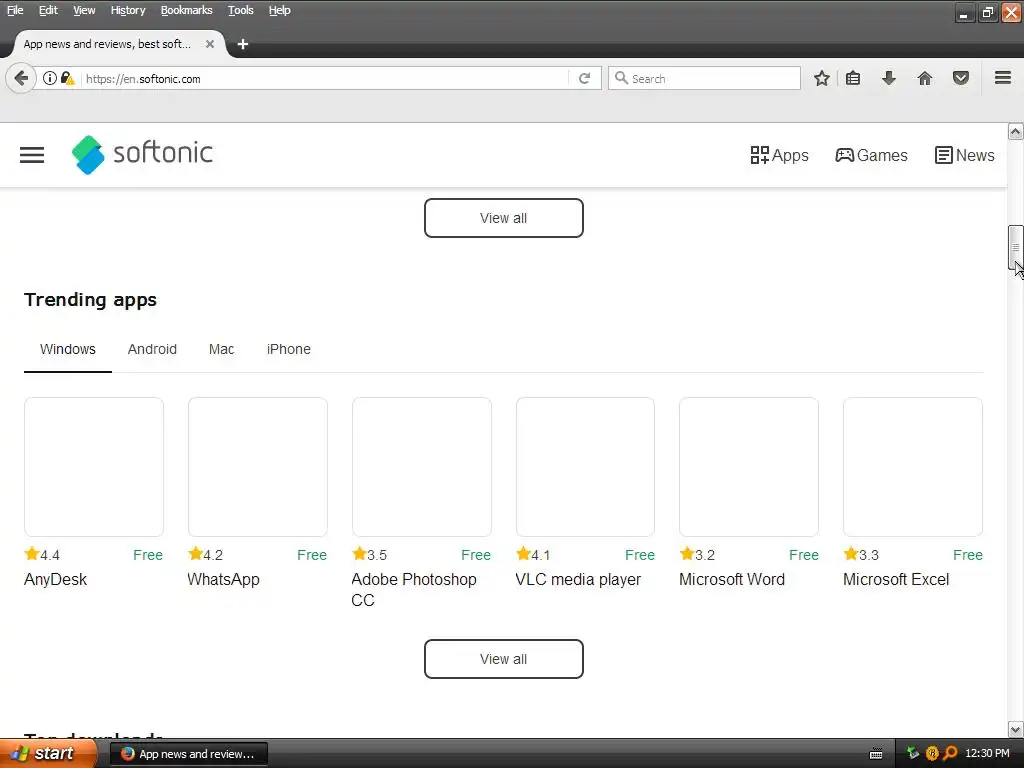Click the AnyDesk app title
This screenshot has height=768, width=1024.
[56, 579]
